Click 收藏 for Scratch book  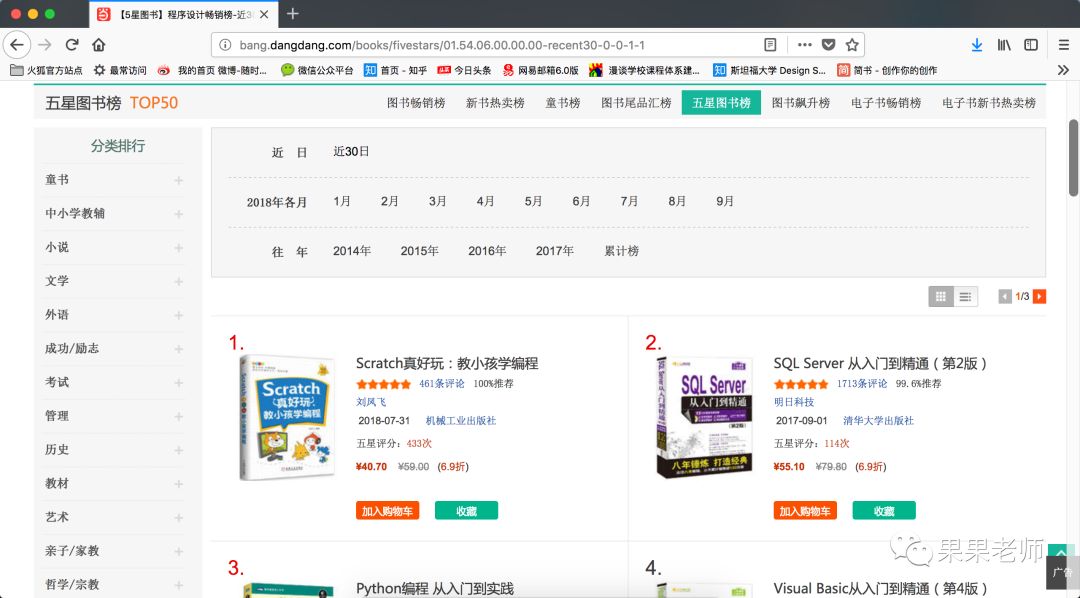(x=466, y=511)
